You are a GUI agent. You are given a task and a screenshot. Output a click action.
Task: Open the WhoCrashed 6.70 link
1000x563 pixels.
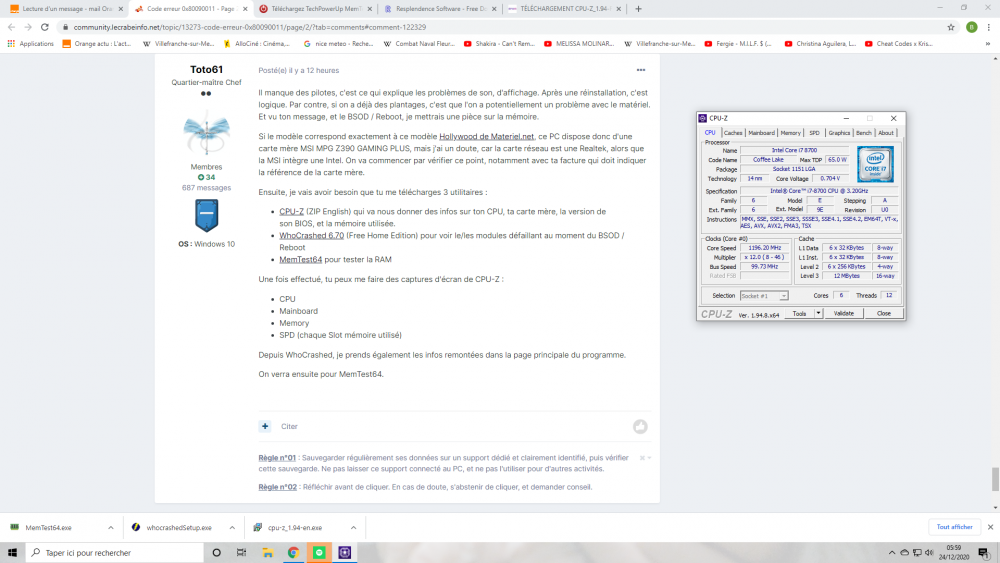click(311, 235)
